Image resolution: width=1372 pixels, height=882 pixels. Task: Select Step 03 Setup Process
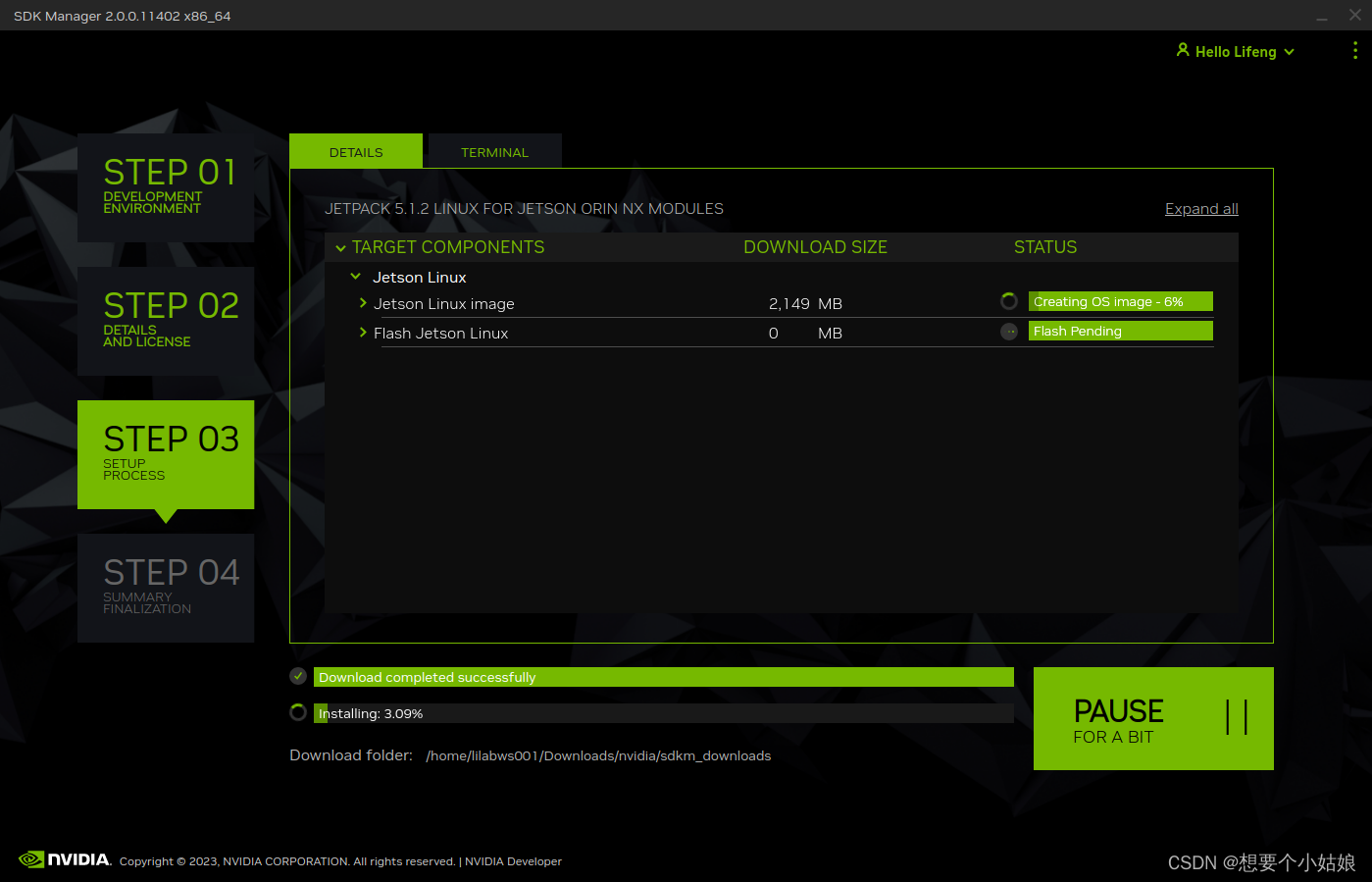pos(166,454)
